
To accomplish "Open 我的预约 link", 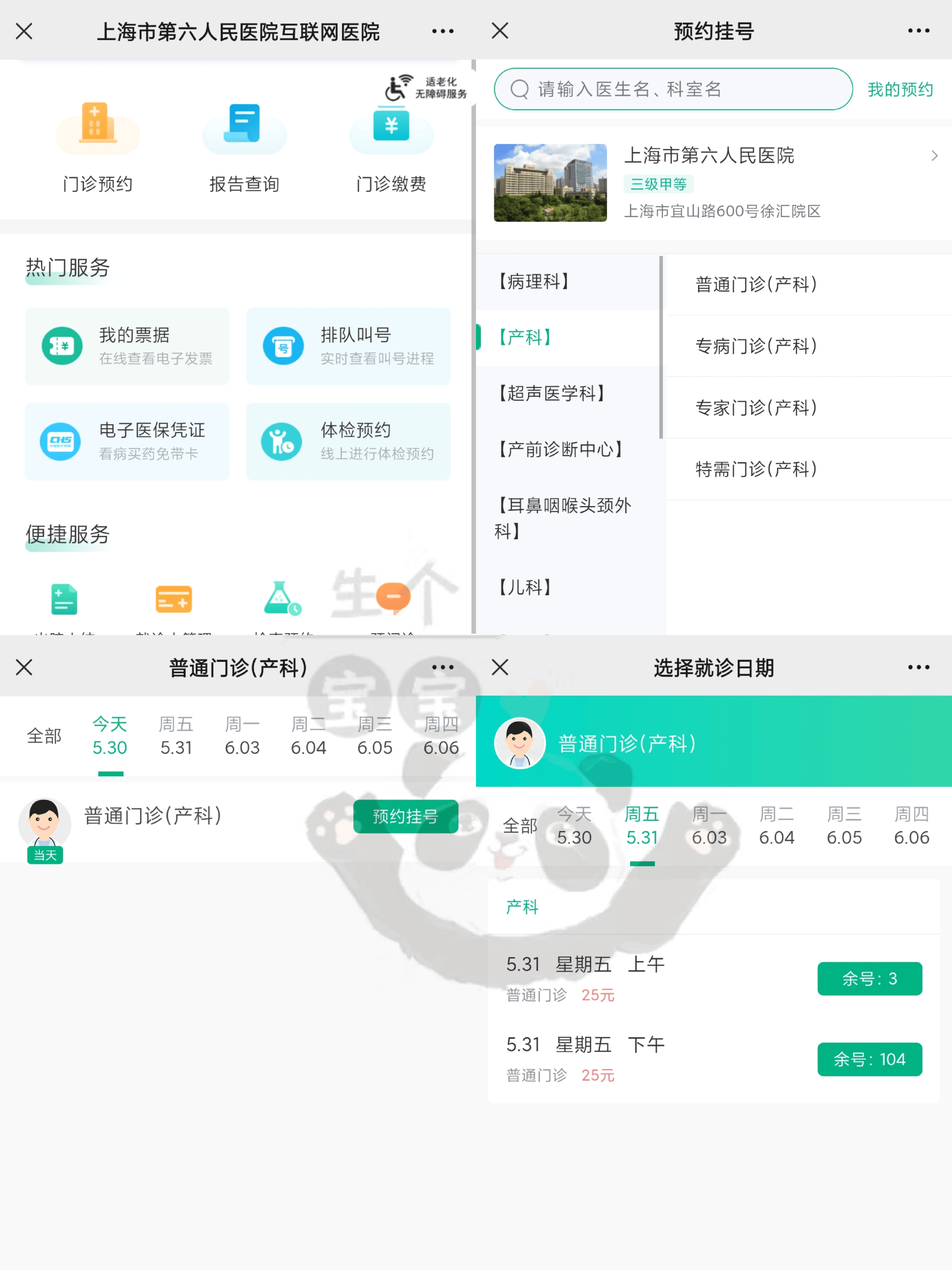I will [x=900, y=90].
